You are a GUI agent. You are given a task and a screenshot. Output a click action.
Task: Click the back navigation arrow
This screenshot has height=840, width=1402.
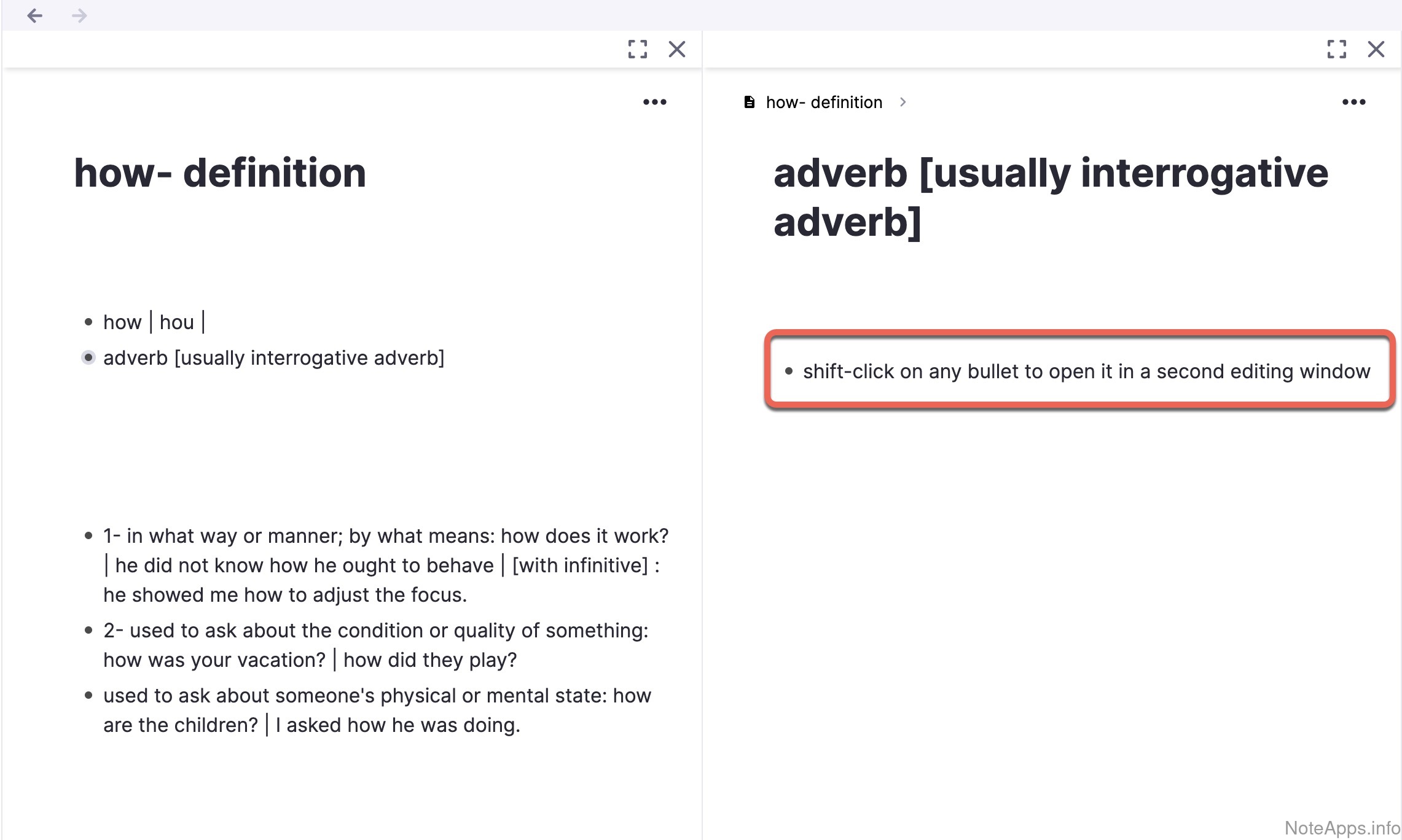(35, 15)
